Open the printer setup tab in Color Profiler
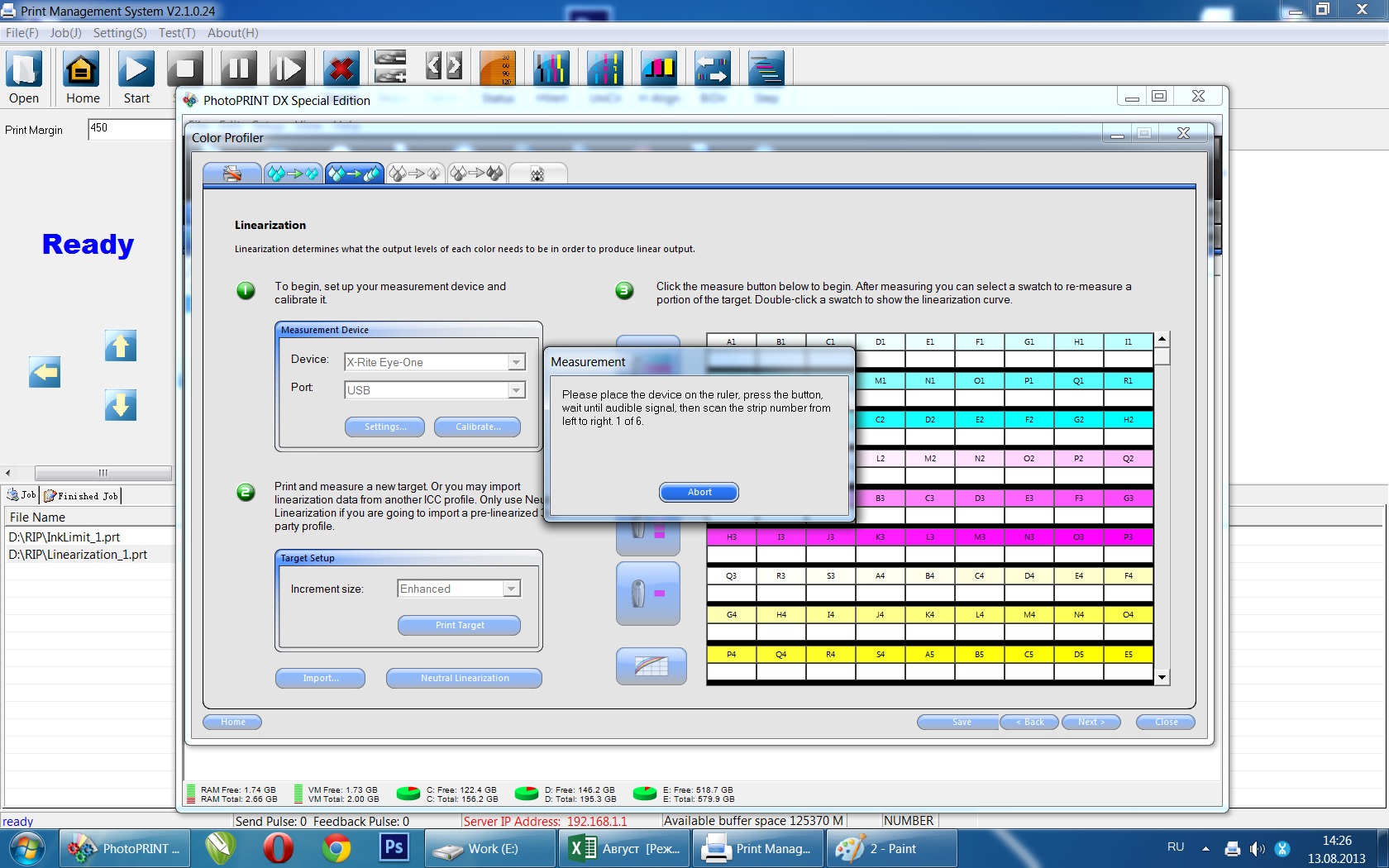Image resolution: width=1389 pixels, height=868 pixels. tap(232, 173)
